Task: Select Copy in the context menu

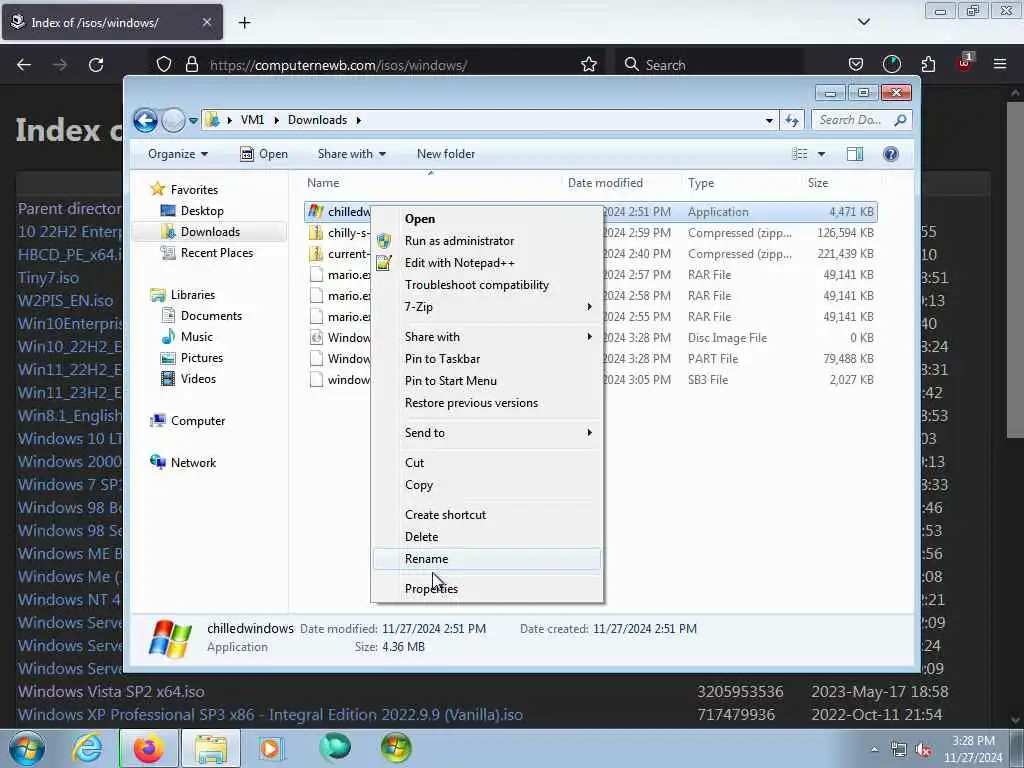Action: coord(487,485)
